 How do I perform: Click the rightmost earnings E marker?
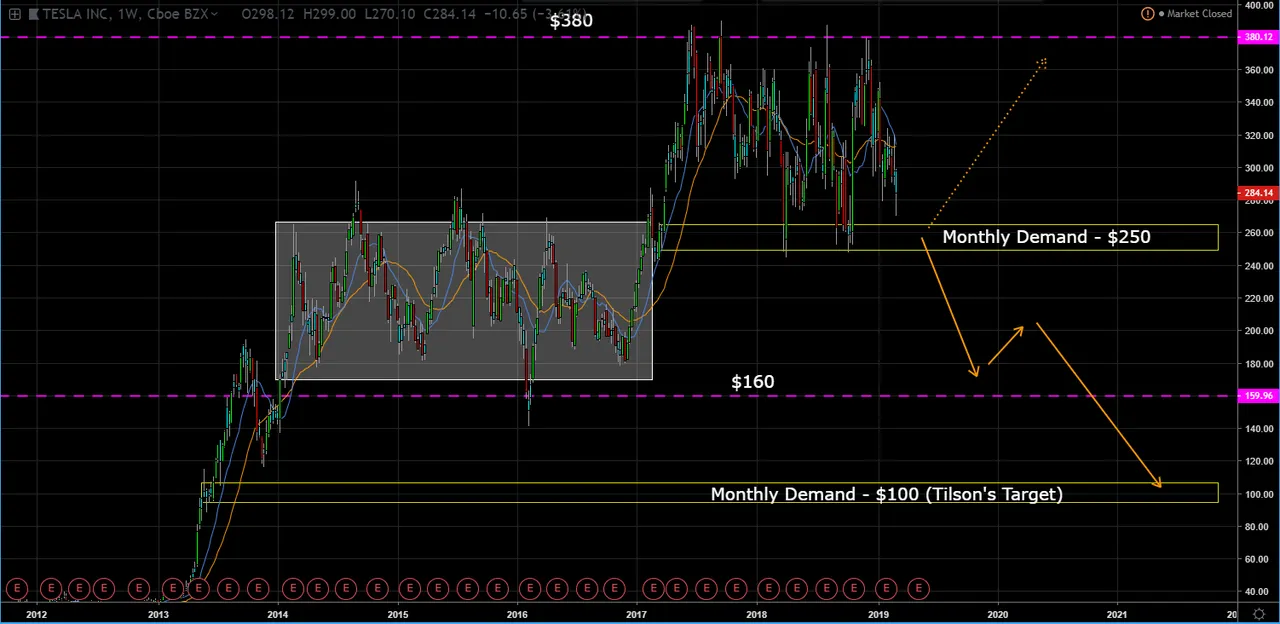918,588
